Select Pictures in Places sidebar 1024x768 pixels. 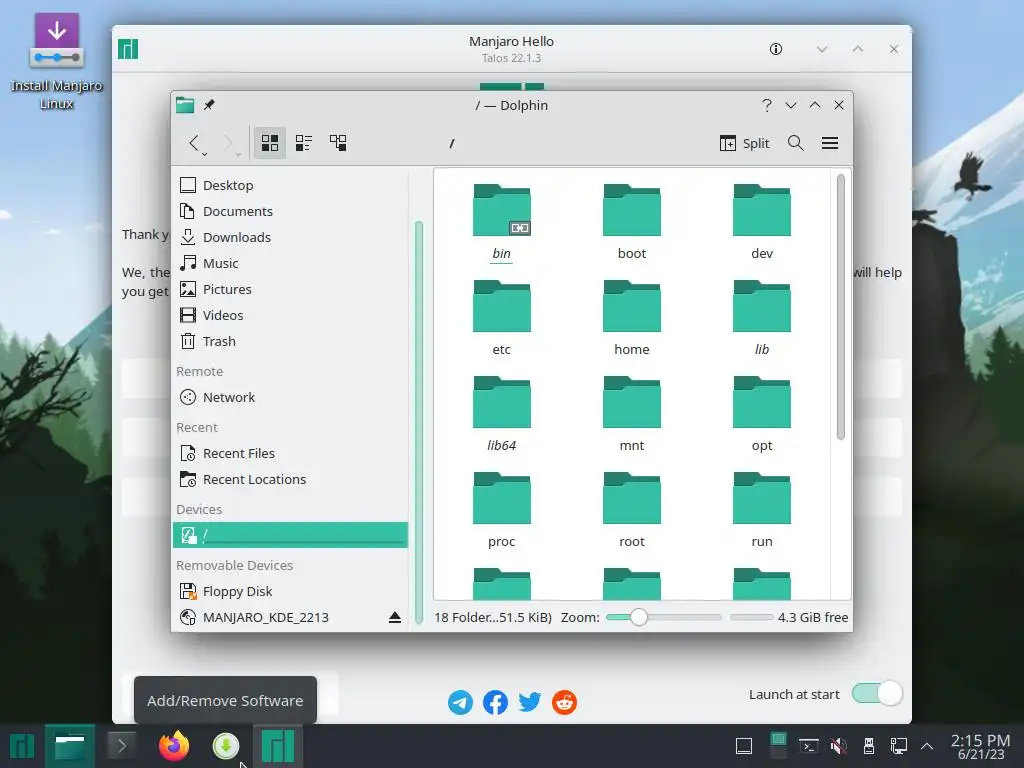[x=290, y=289]
